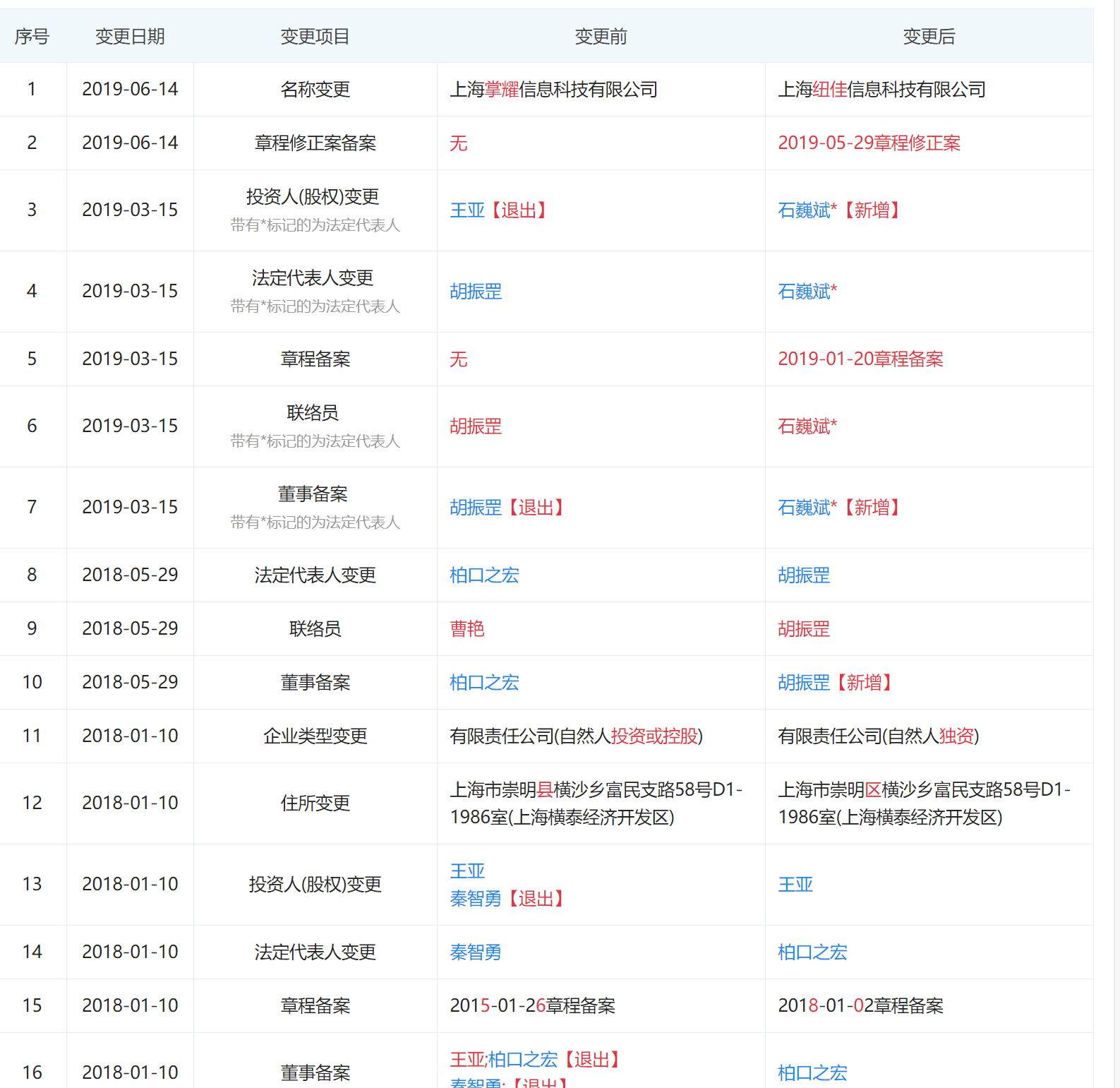Click 无 in row 2
Viewport: 1120px width, 1088px height.
click(459, 143)
